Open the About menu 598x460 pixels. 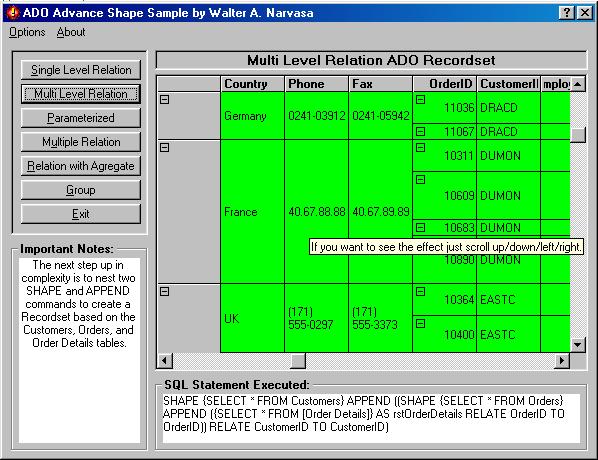click(x=71, y=32)
